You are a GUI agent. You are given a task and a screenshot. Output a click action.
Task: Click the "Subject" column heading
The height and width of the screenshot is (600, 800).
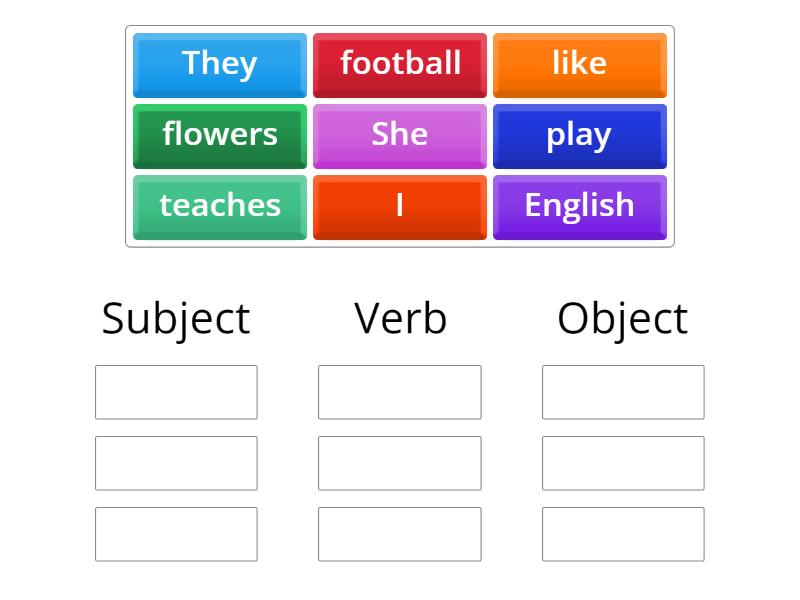point(176,317)
